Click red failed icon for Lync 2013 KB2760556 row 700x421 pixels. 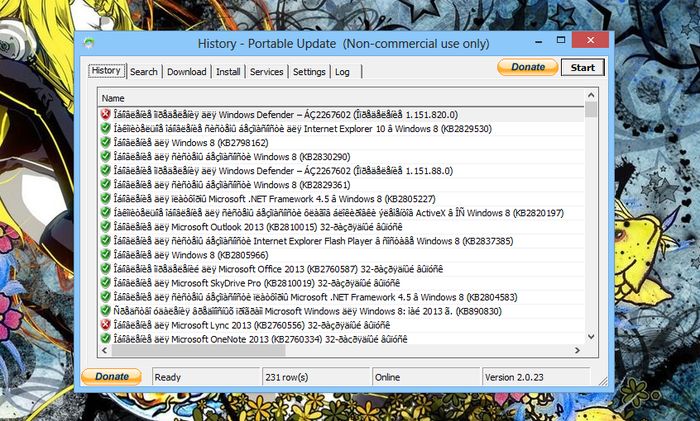click(105, 325)
